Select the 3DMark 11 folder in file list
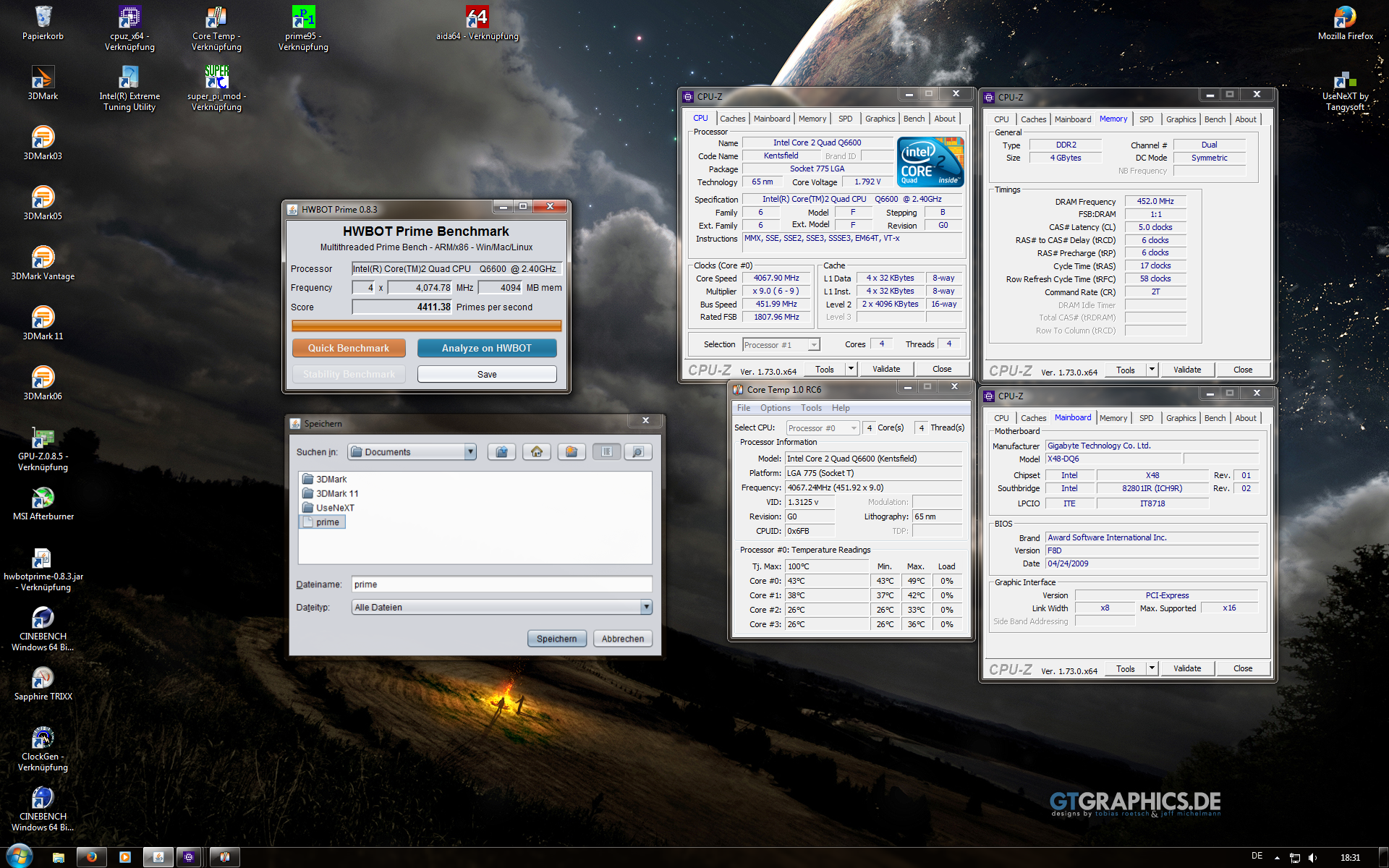 [330, 493]
